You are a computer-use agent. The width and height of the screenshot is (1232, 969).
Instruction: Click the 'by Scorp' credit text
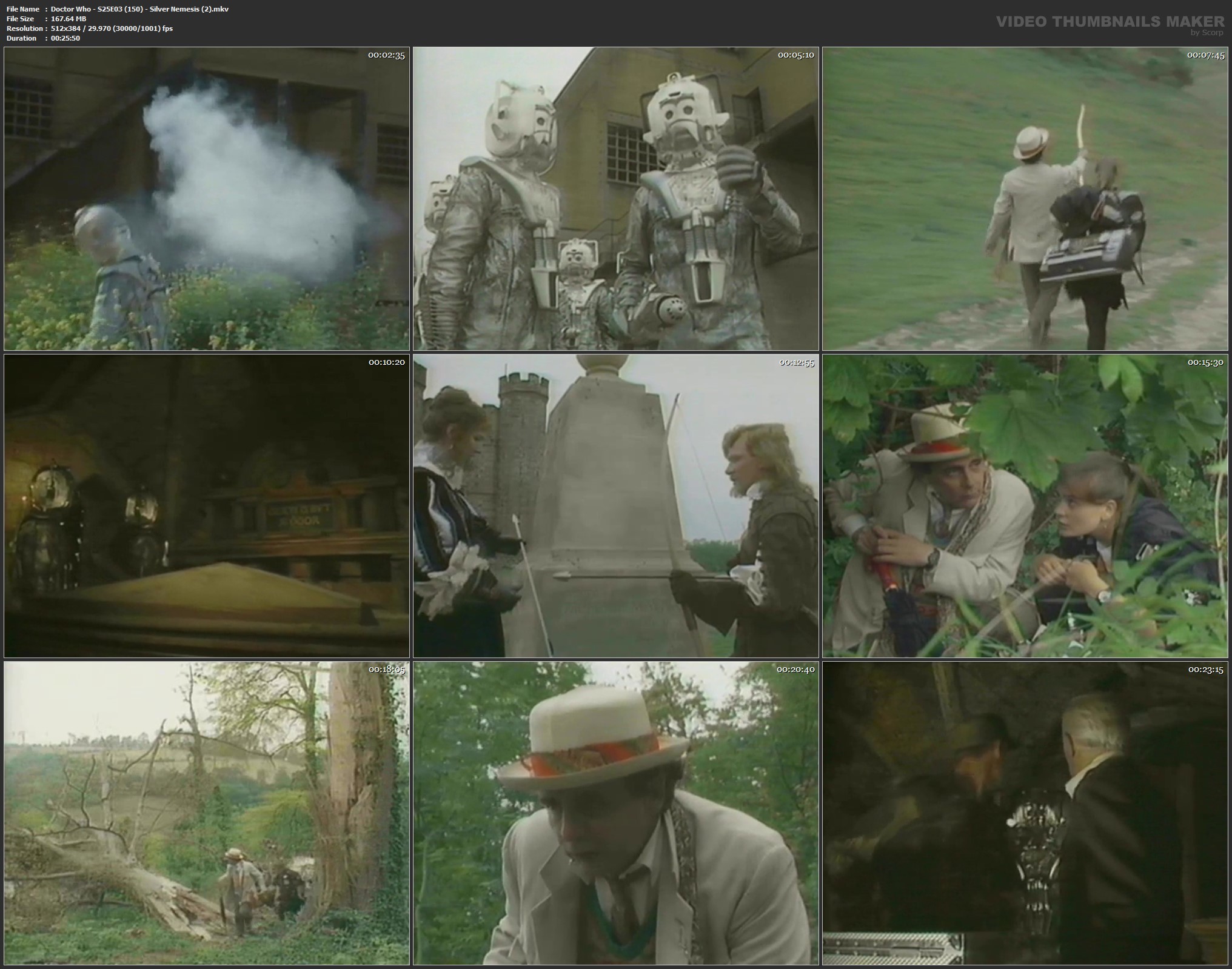(x=1207, y=33)
